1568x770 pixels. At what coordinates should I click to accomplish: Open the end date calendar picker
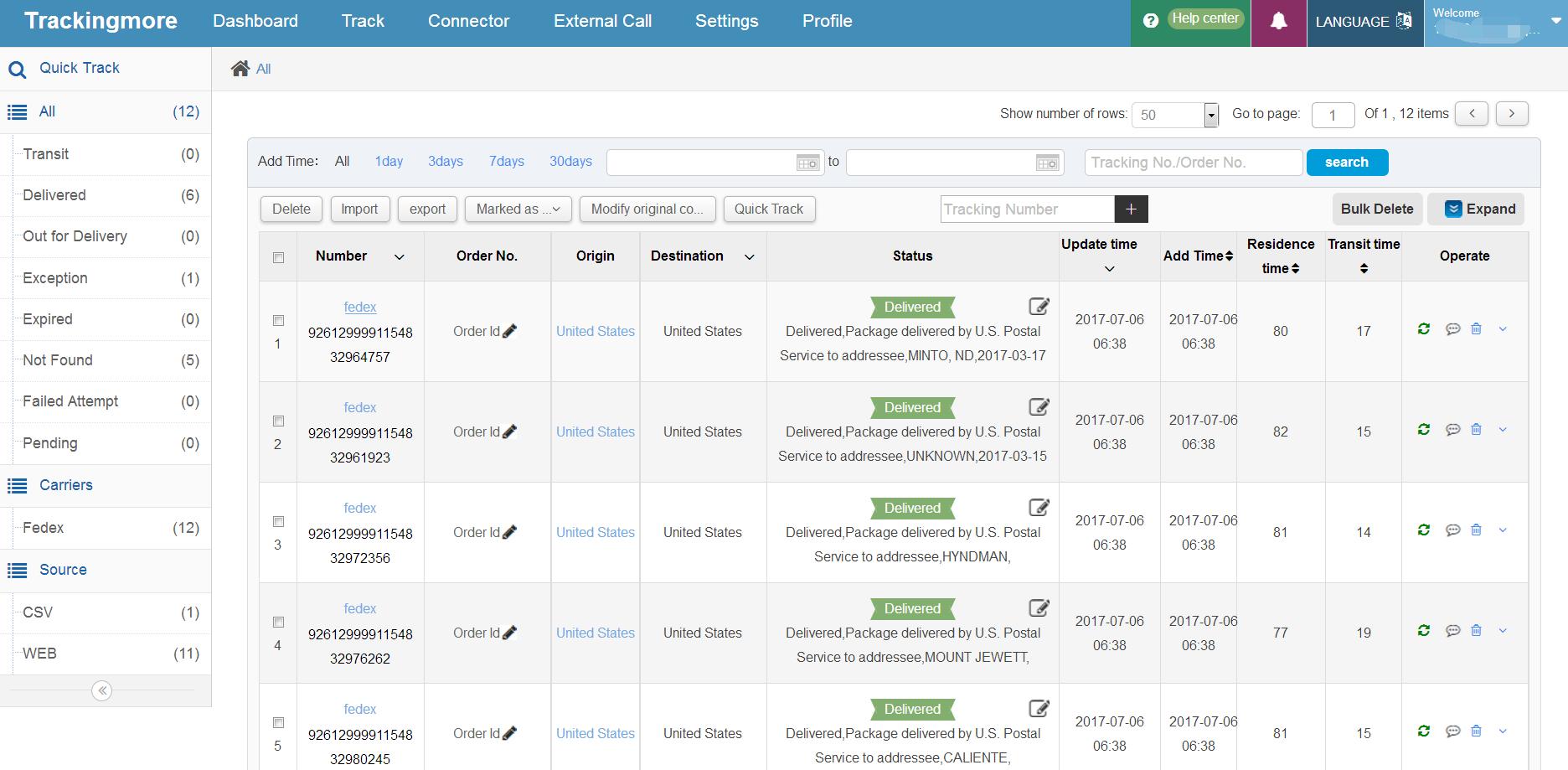[1047, 163]
